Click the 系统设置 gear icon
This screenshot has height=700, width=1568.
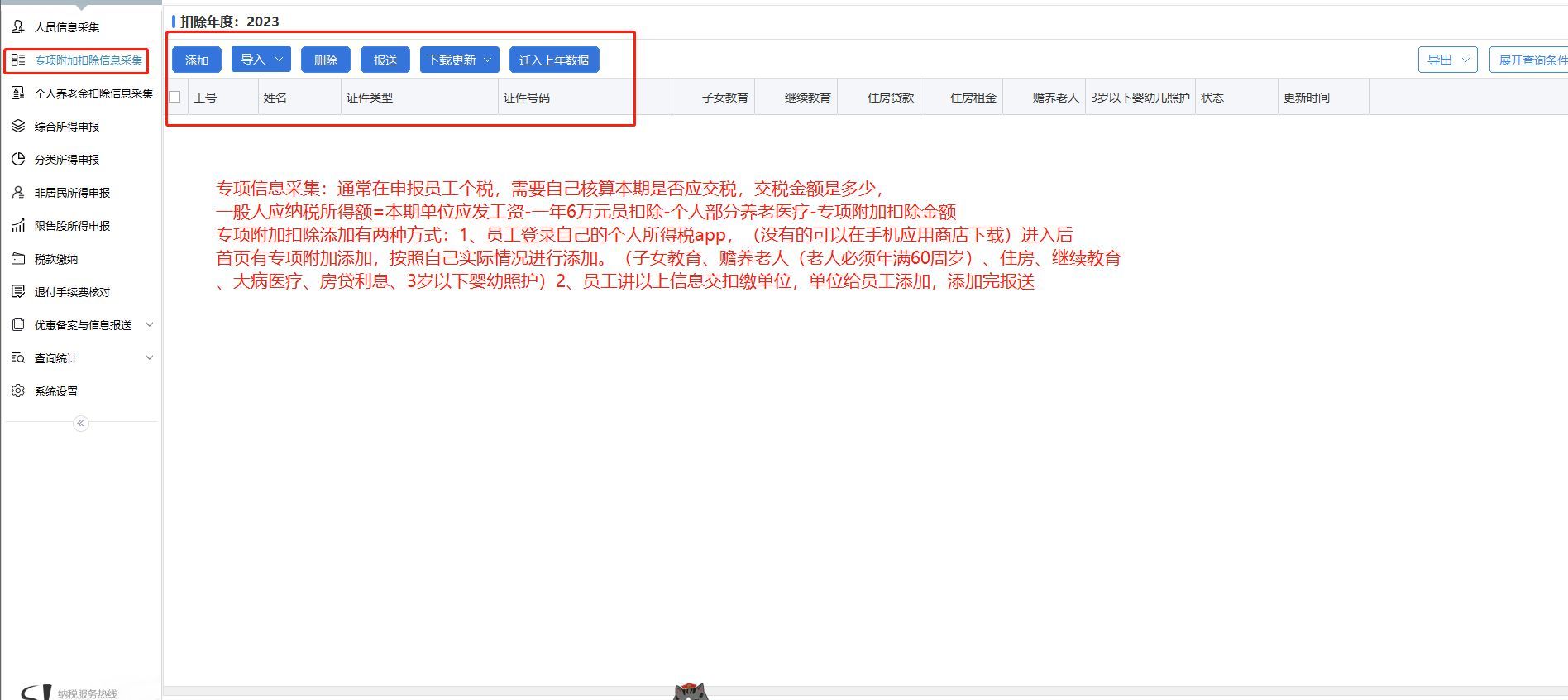point(18,391)
